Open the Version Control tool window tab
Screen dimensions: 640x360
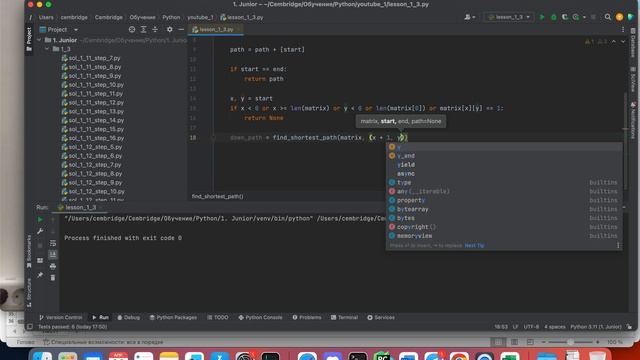pos(60,317)
